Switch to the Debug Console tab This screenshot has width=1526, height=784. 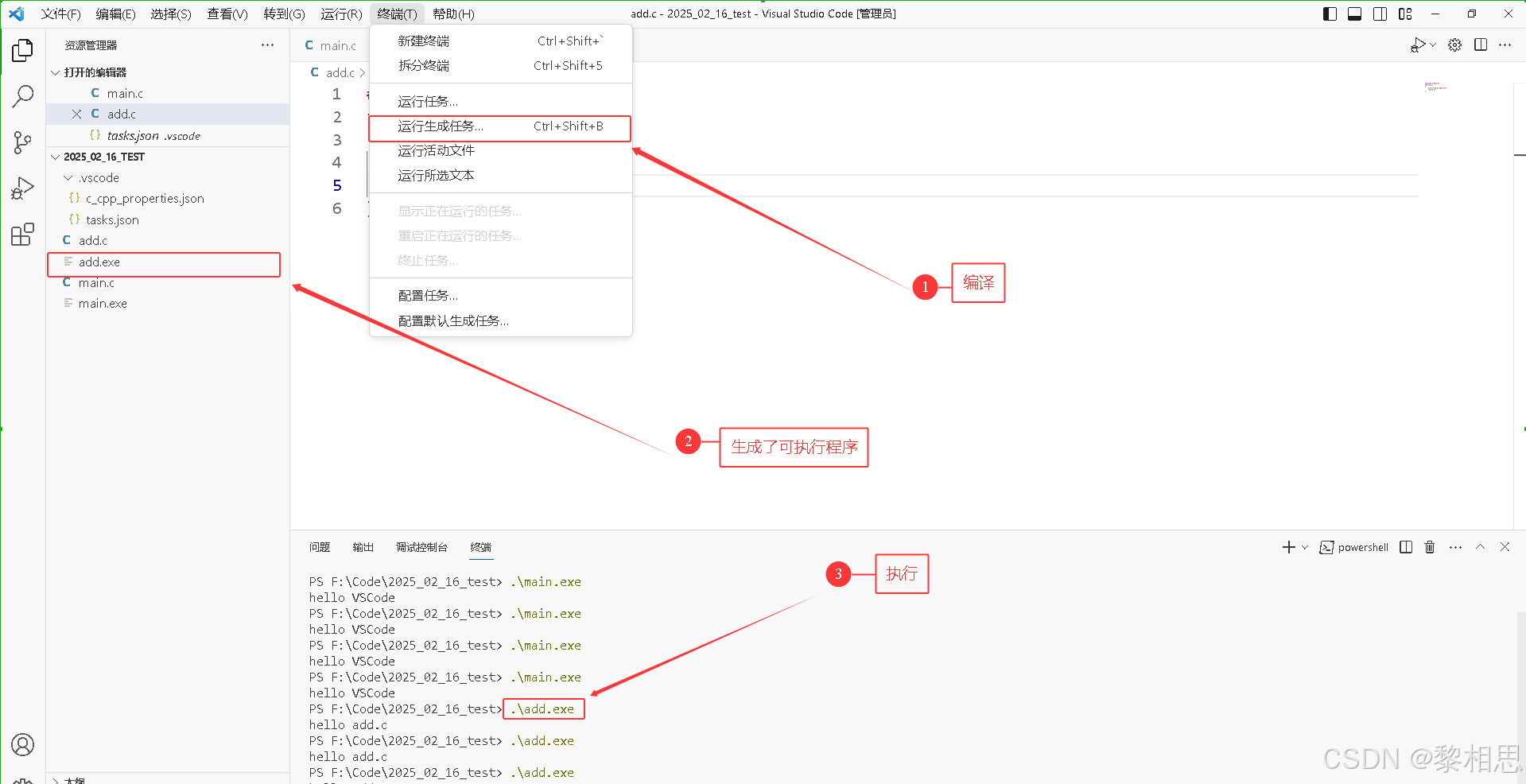tap(421, 547)
